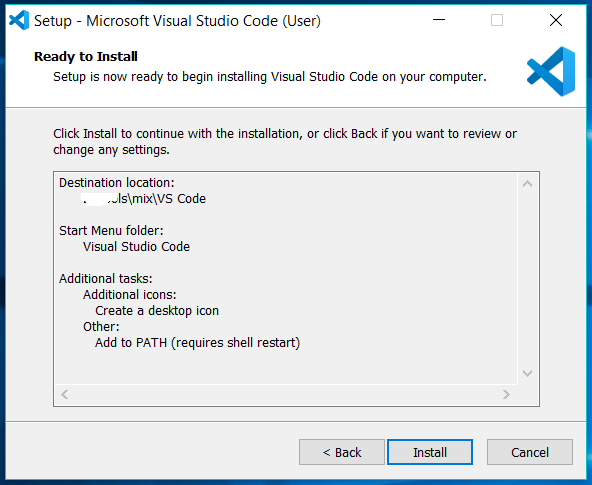This screenshot has width=592, height=485.
Task: Select the 'Start Menu folder:' line
Action: 111,231
